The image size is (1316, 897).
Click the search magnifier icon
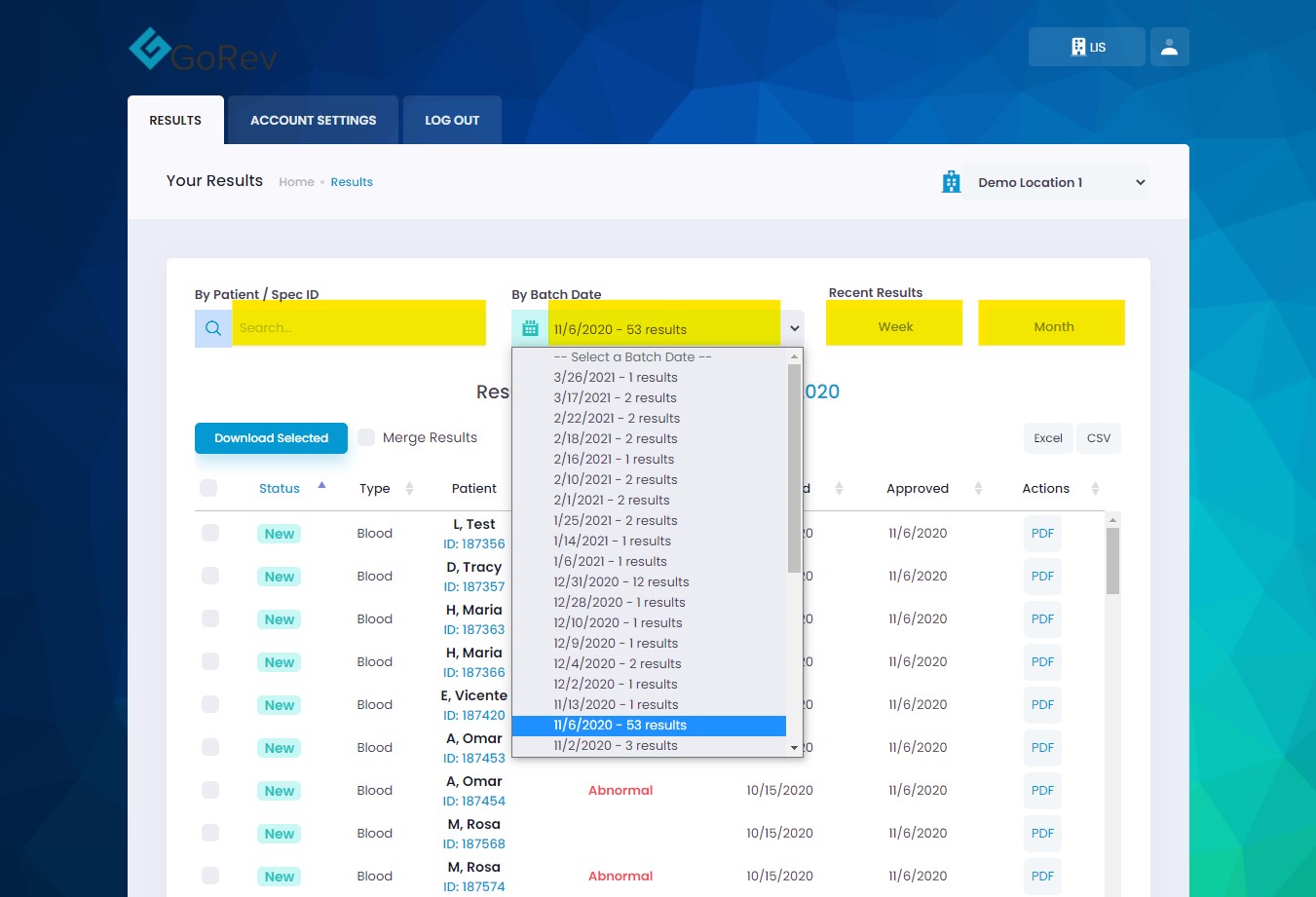tap(213, 328)
